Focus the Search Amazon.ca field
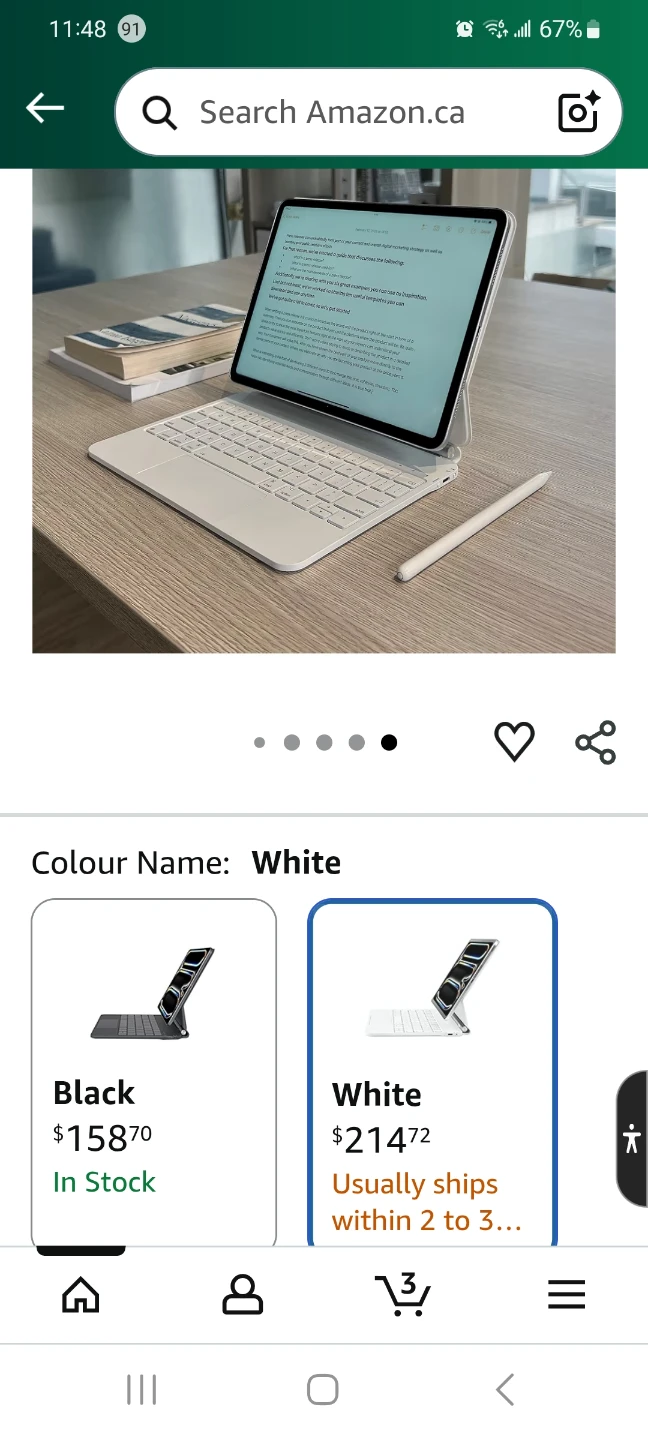The image size is (648, 1440). click(369, 112)
